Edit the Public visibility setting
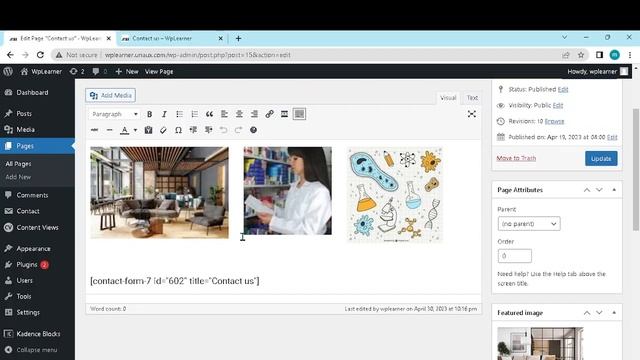Image resolution: width=640 pixels, height=360 pixels. pos(558,105)
